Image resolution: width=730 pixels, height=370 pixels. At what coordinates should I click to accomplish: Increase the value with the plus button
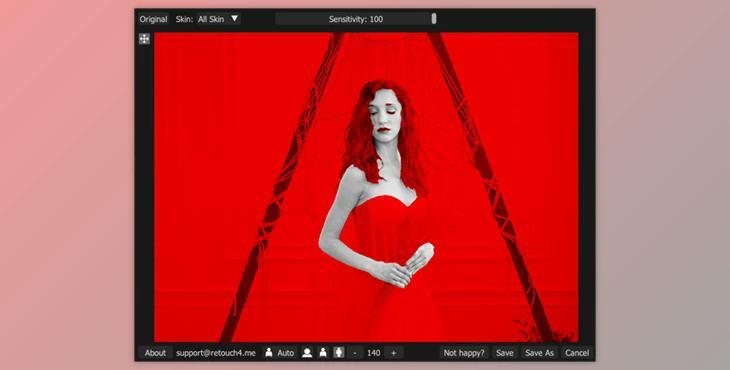click(x=393, y=353)
